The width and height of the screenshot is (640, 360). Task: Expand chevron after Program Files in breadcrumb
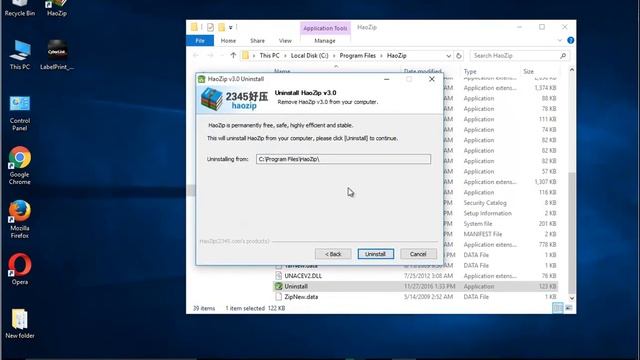[x=381, y=56]
